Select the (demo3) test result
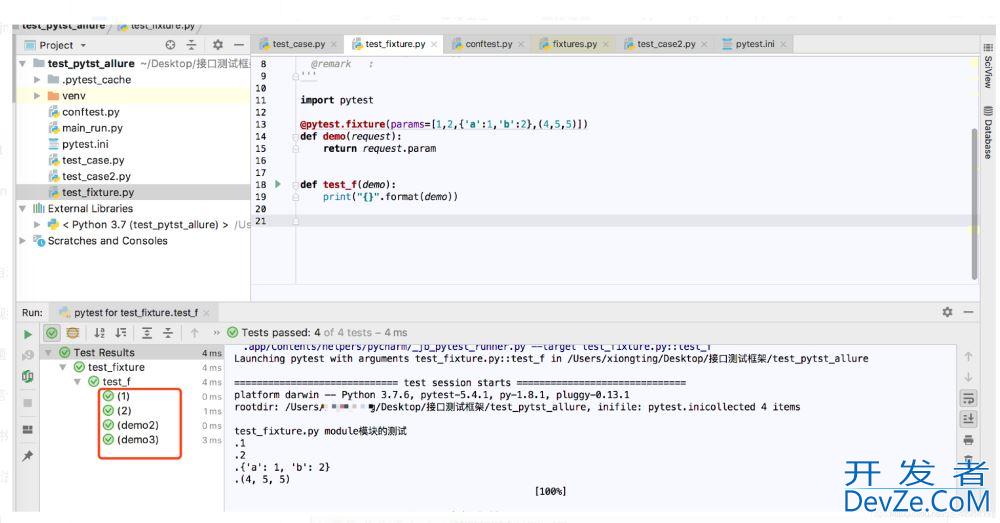 click(x=137, y=439)
